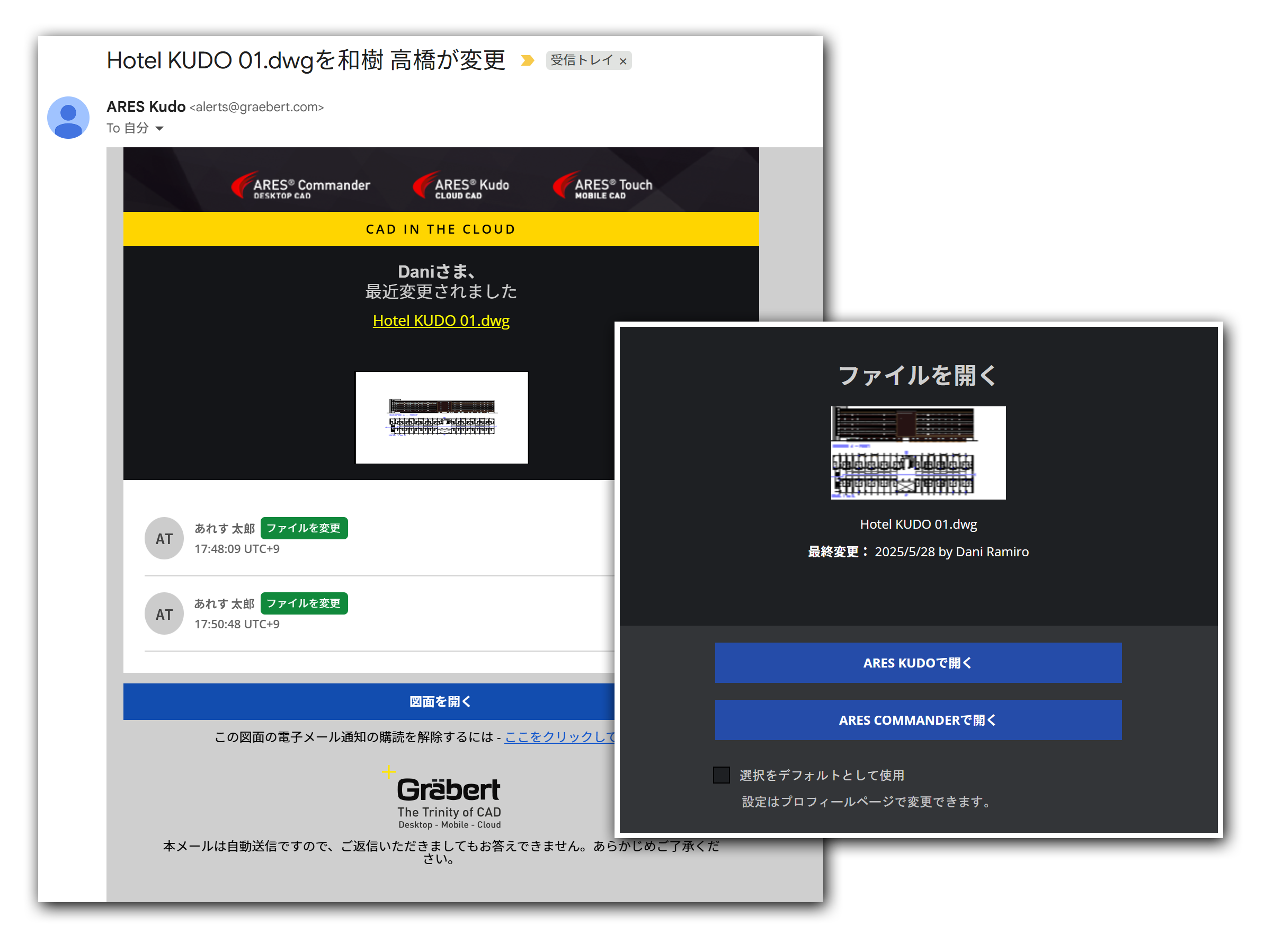Click the first AT user avatar at 17:48:09

click(x=164, y=539)
